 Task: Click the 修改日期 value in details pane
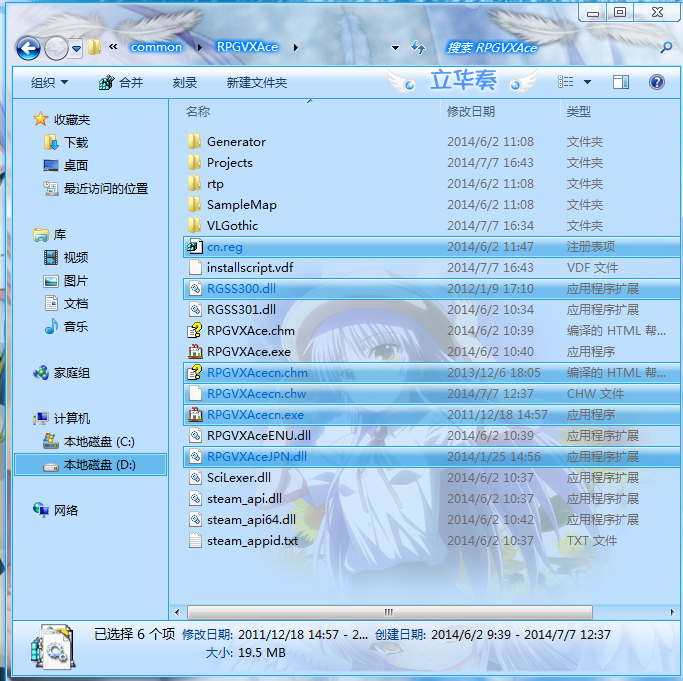[x=303, y=634]
